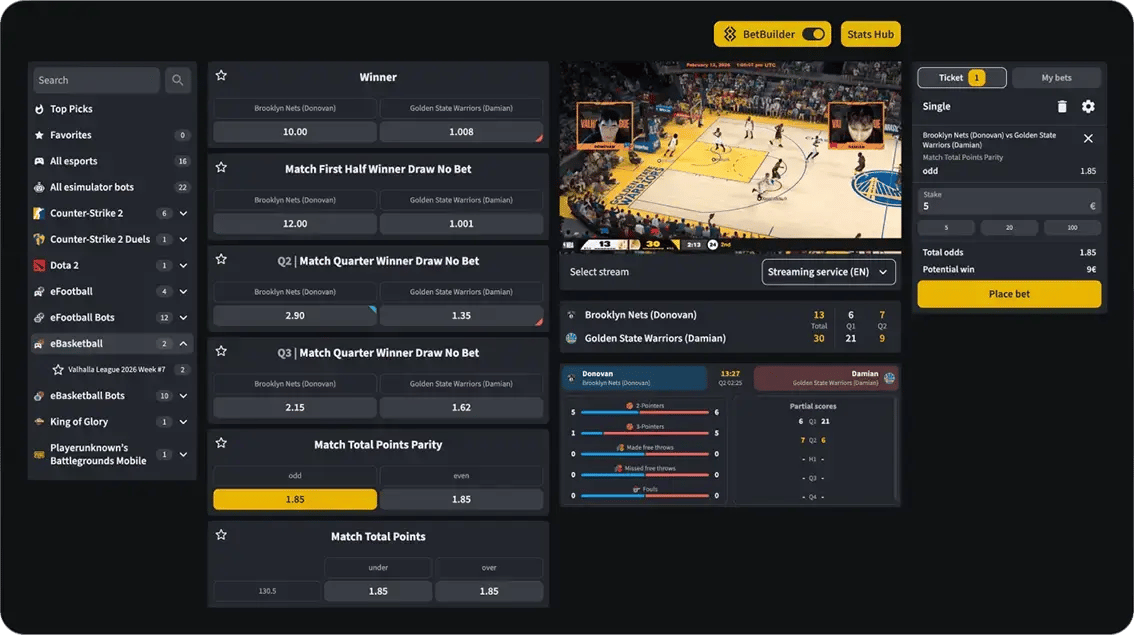Favorite the Match Total Points market
Screen dimensions: 1134x635
point(221,535)
